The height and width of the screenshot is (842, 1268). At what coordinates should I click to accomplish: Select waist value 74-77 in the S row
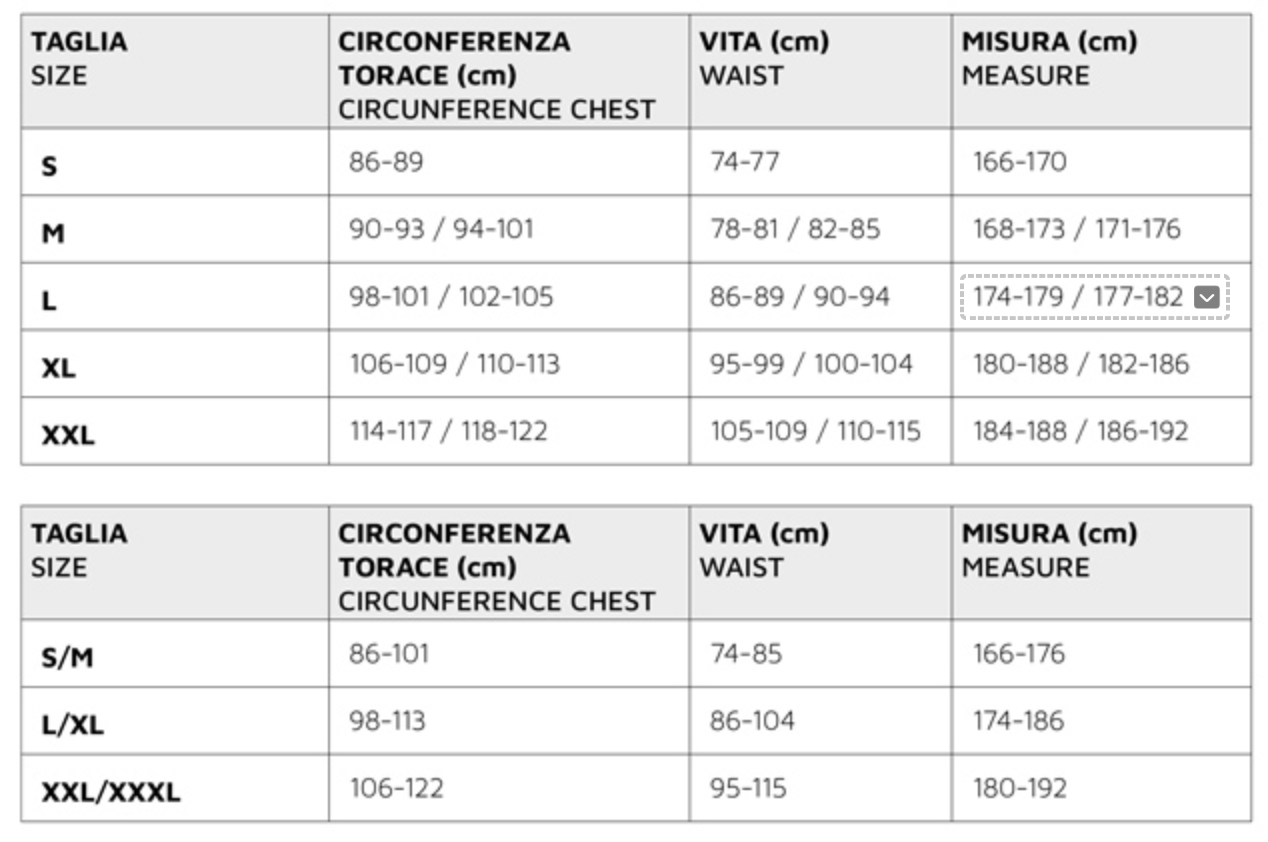click(x=744, y=162)
